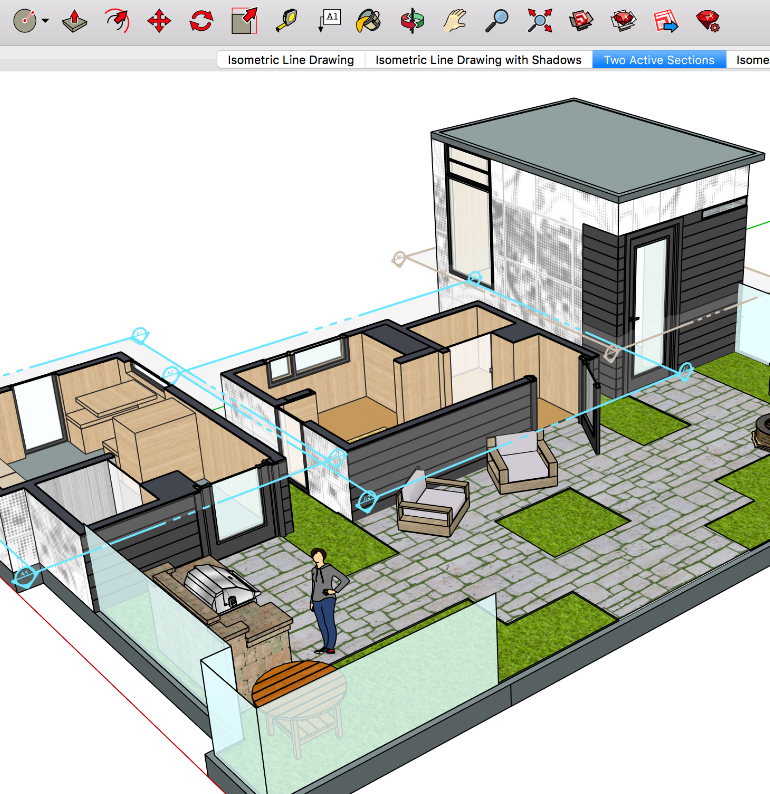
Task: Select the Scale tool
Action: tap(245, 21)
